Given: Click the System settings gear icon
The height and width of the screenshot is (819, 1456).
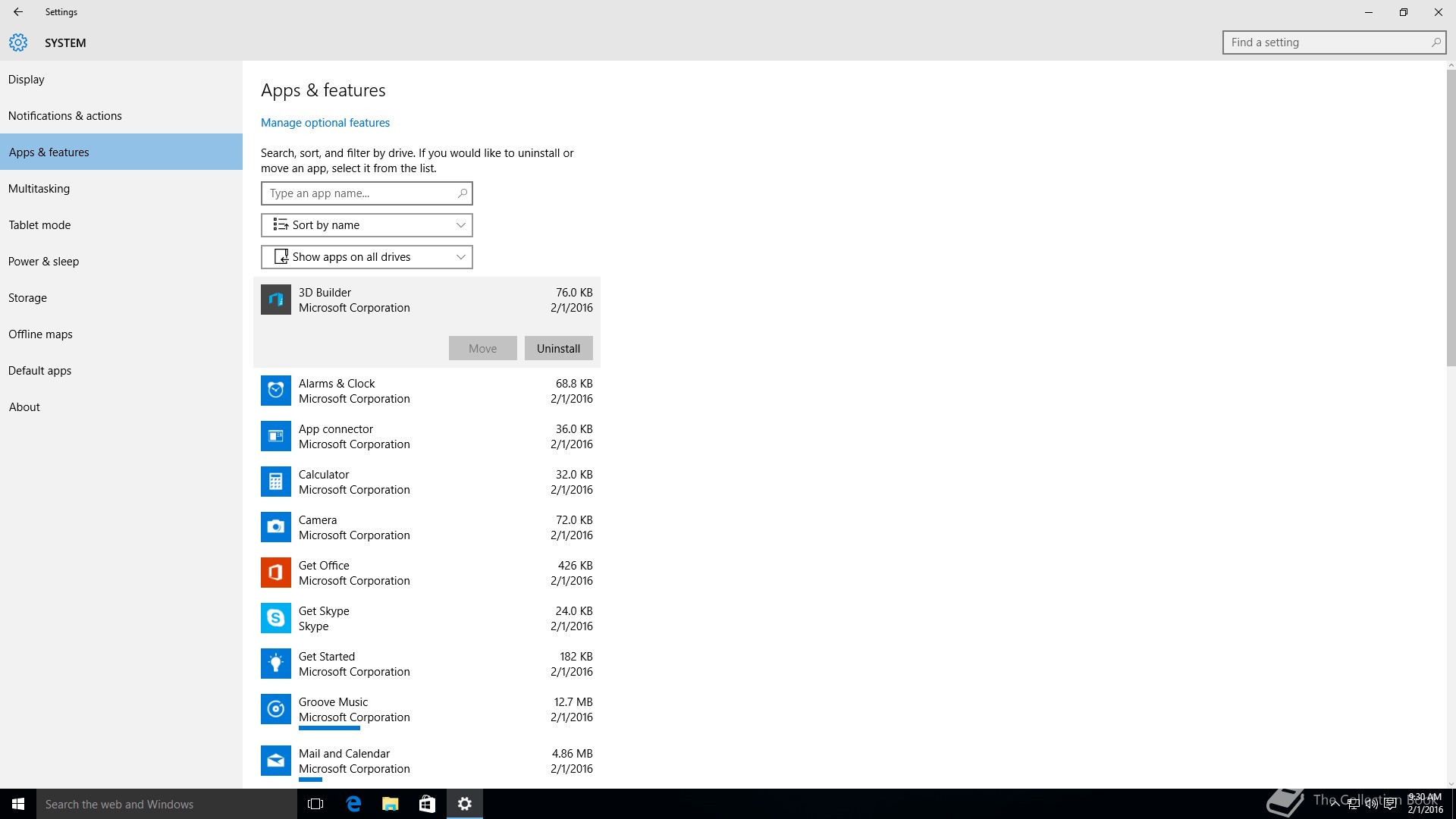Looking at the screenshot, I should (x=18, y=42).
